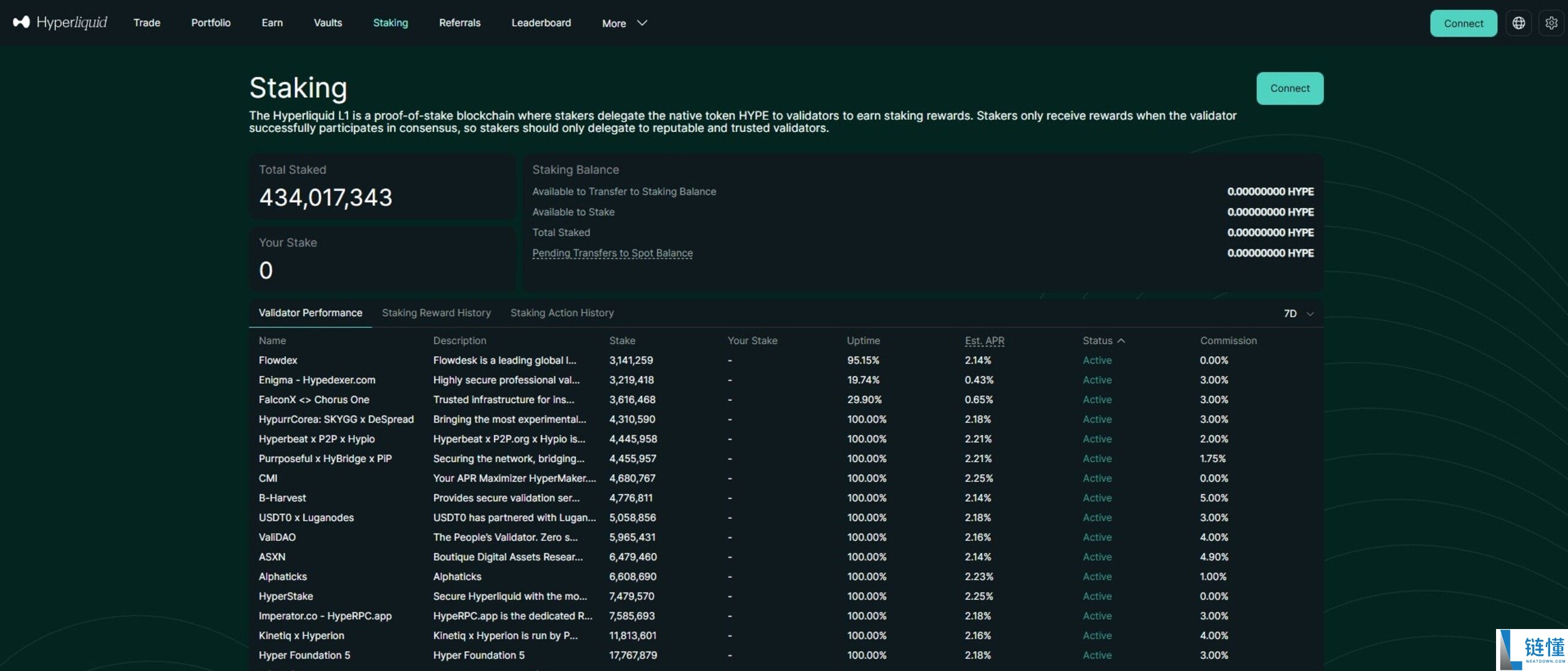Open the Earn page
The height and width of the screenshot is (671, 1568).
pyautogui.click(x=272, y=23)
